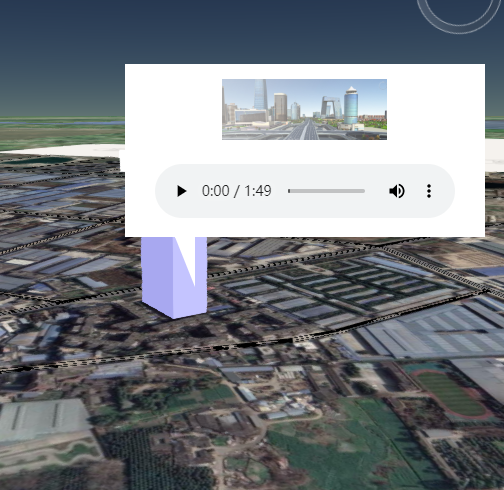Click the 0:00 / 1:49 time display
Viewport: 504px width, 490px height.
[237, 191]
